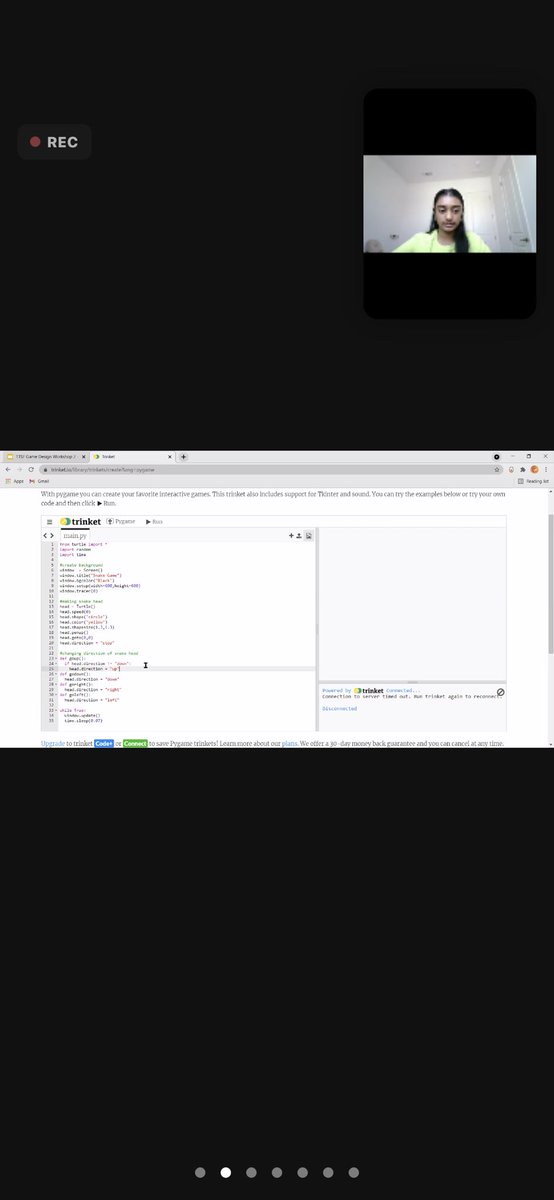The height and width of the screenshot is (1200, 554).
Task: Click the trinket logo in editor
Action: point(80,521)
